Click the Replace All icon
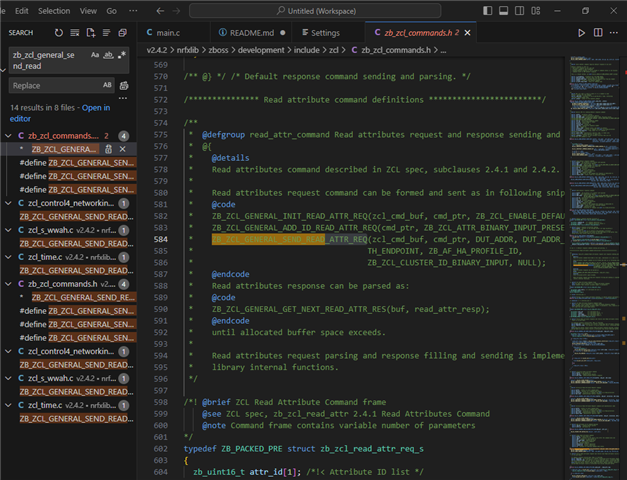Viewport: 627px width, 480px height. (123, 86)
